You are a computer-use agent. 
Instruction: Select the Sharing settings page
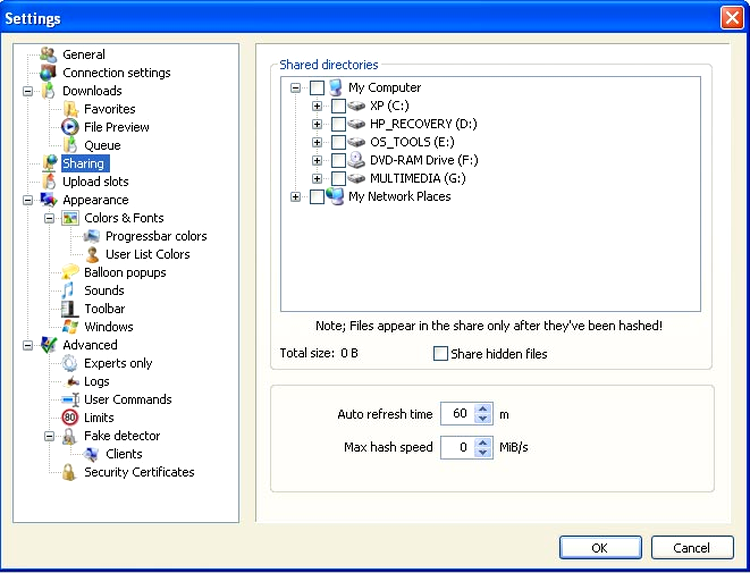click(85, 164)
